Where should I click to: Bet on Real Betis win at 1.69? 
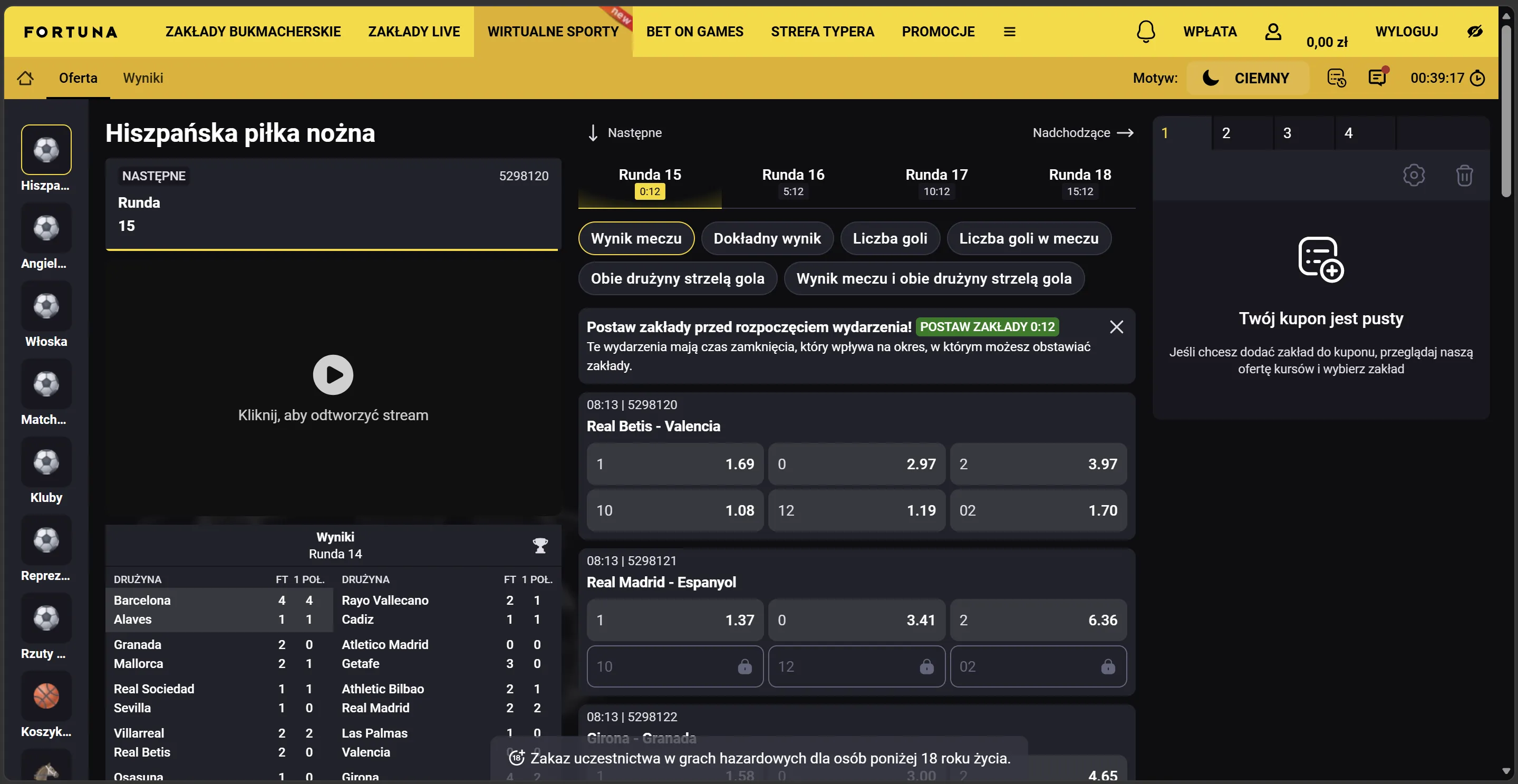point(675,464)
